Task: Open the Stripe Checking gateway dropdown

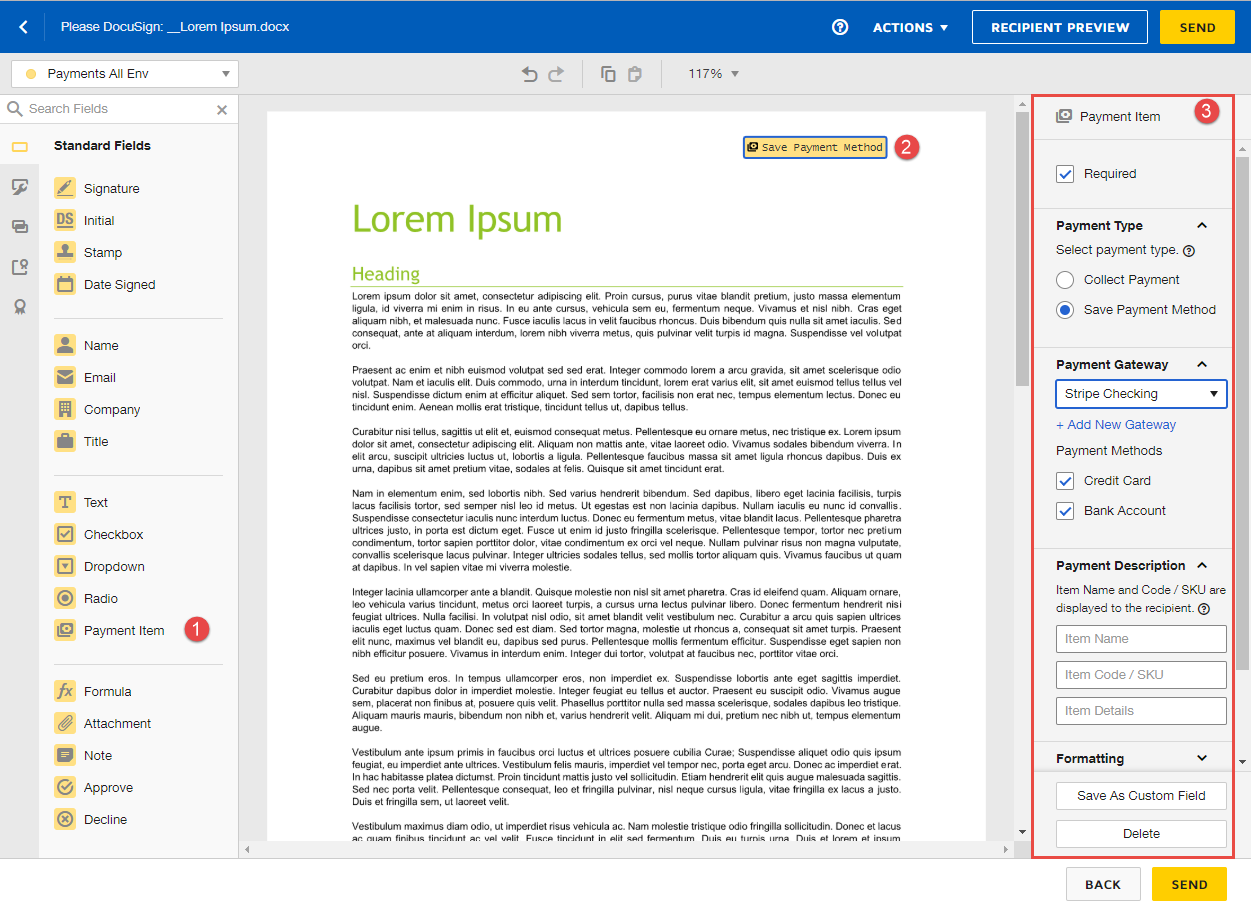Action: click(1141, 394)
